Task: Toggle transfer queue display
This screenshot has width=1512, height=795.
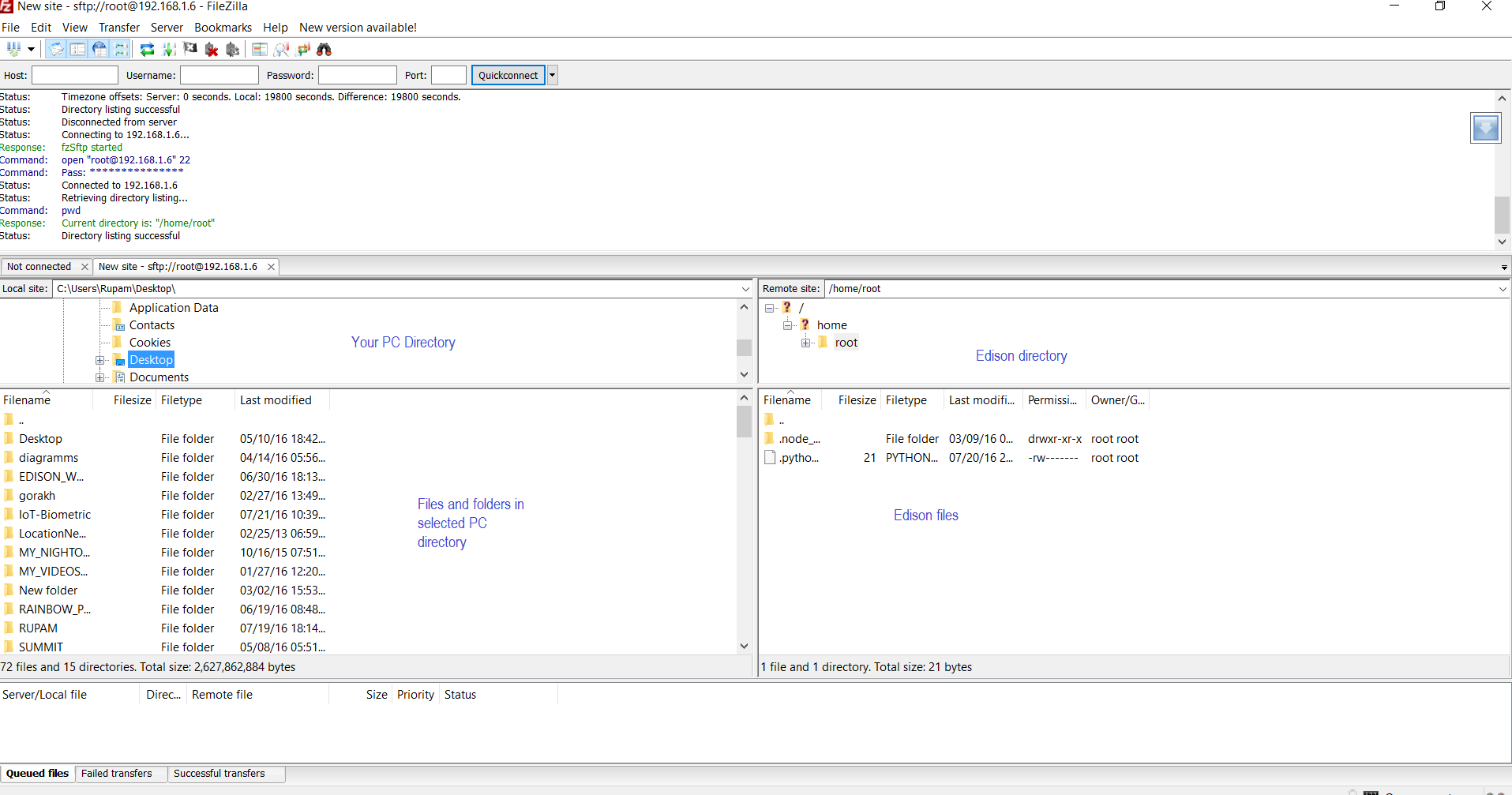Action: 120,49
